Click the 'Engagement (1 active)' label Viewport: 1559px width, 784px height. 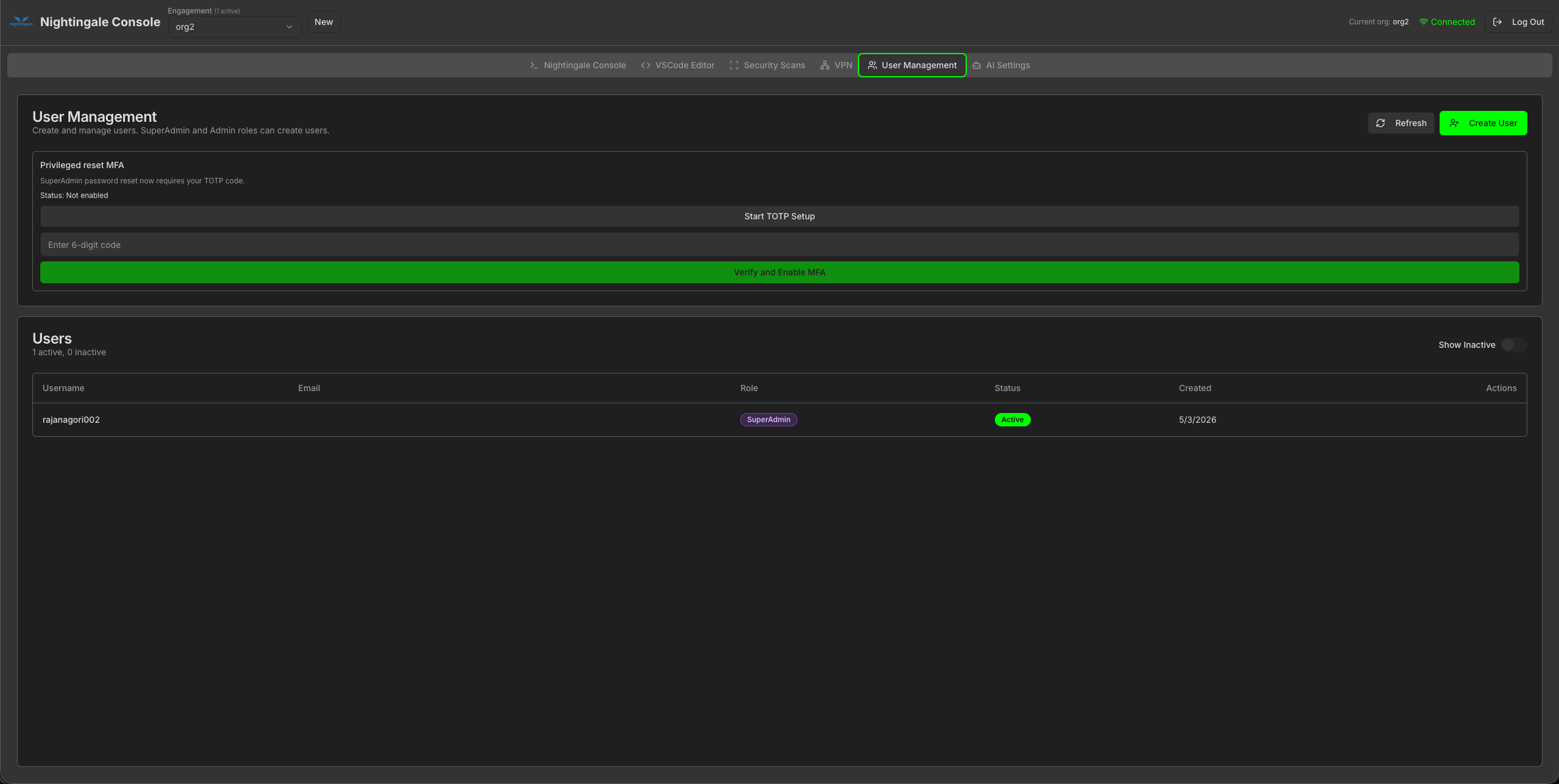pos(203,11)
